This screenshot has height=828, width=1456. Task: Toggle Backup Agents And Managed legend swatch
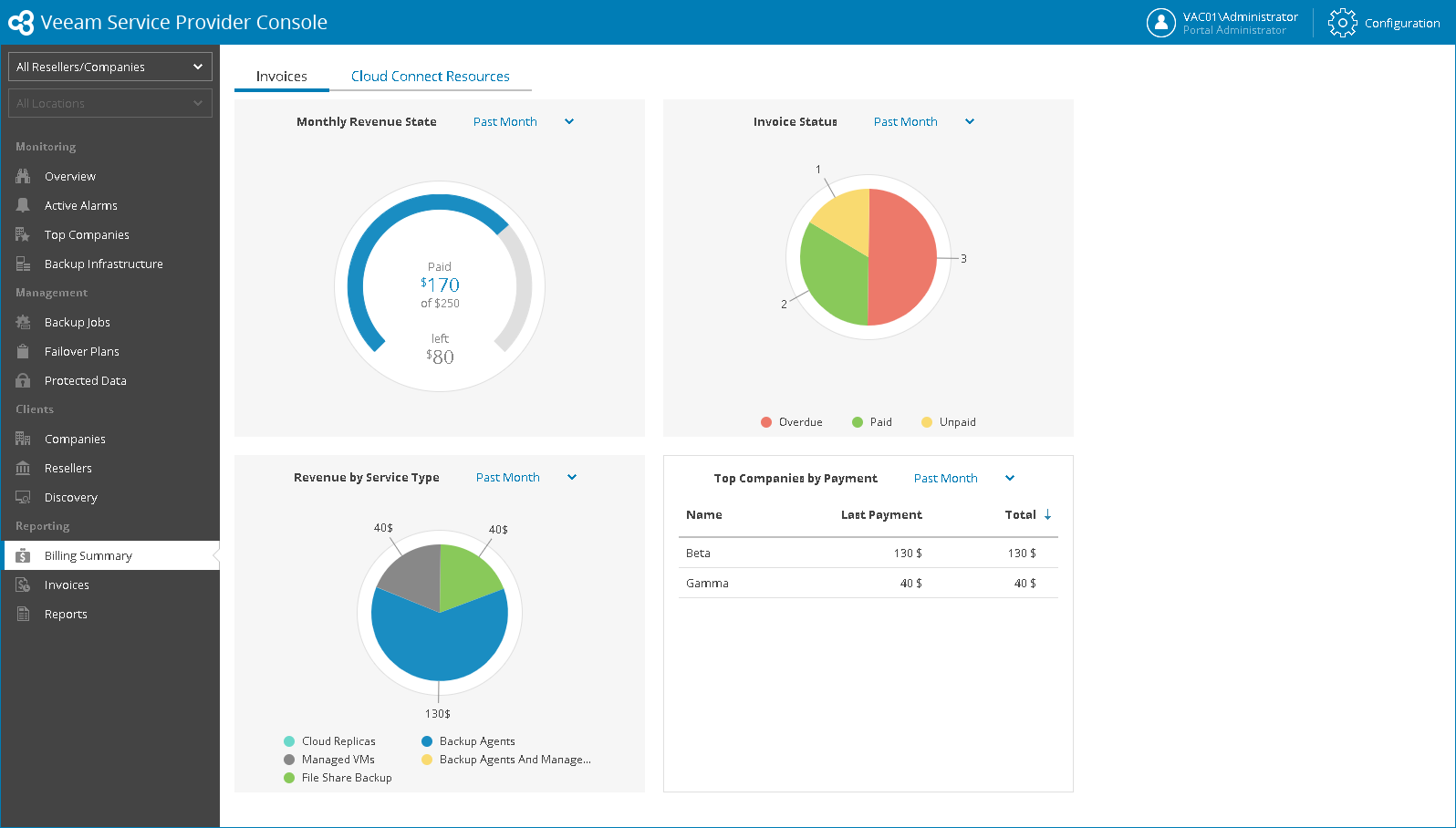427,760
